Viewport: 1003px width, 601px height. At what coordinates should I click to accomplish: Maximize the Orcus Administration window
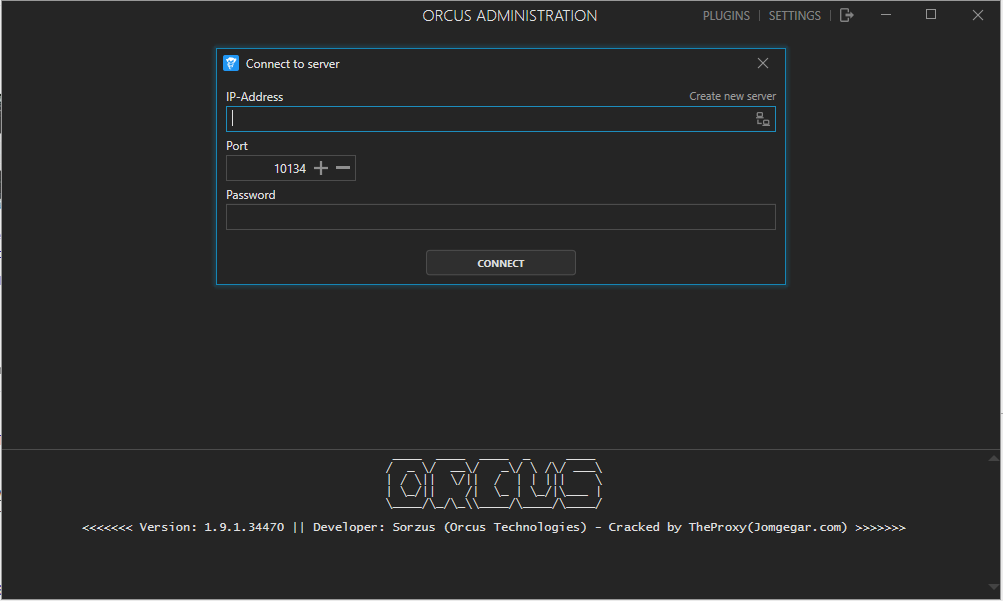(930, 14)
